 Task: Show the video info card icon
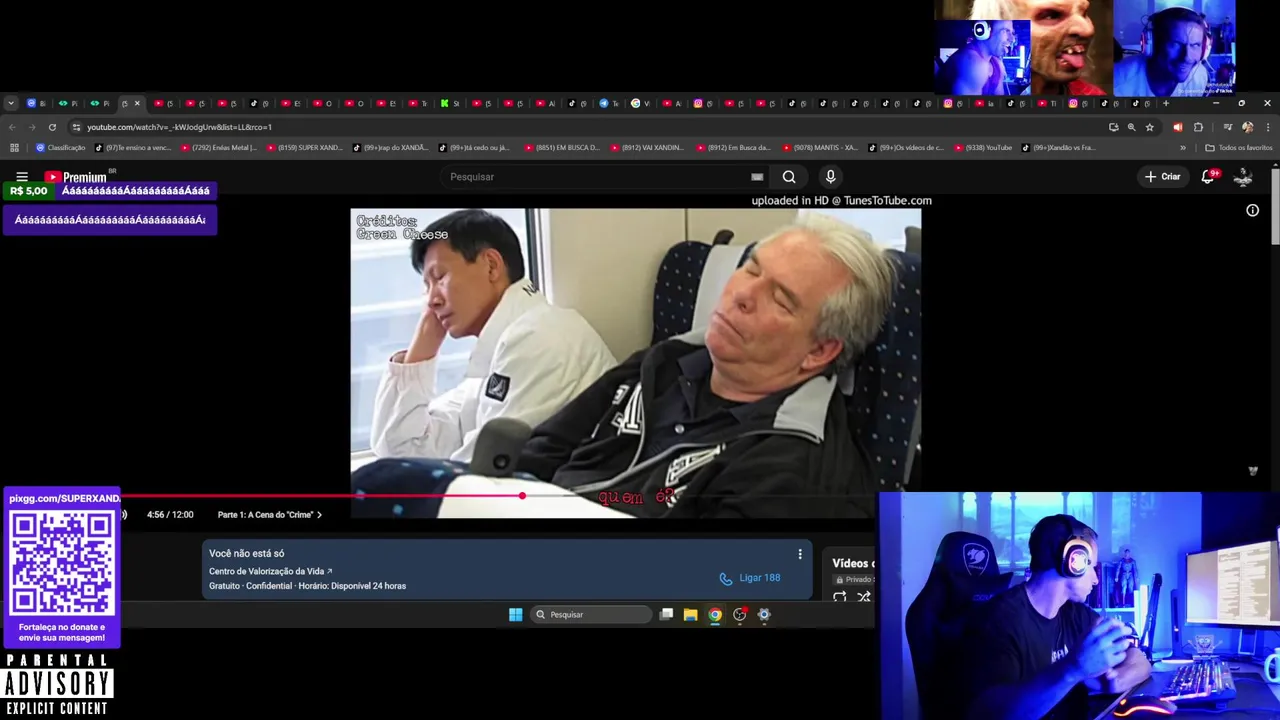point(1252,210)
